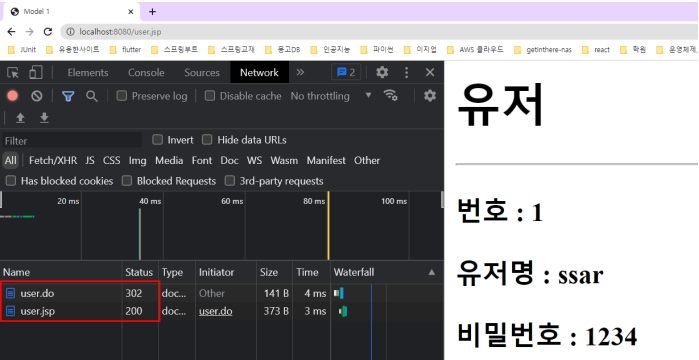Click the address bar URL
This screenshot has width=699, height=360.
(x=120, y=32)
